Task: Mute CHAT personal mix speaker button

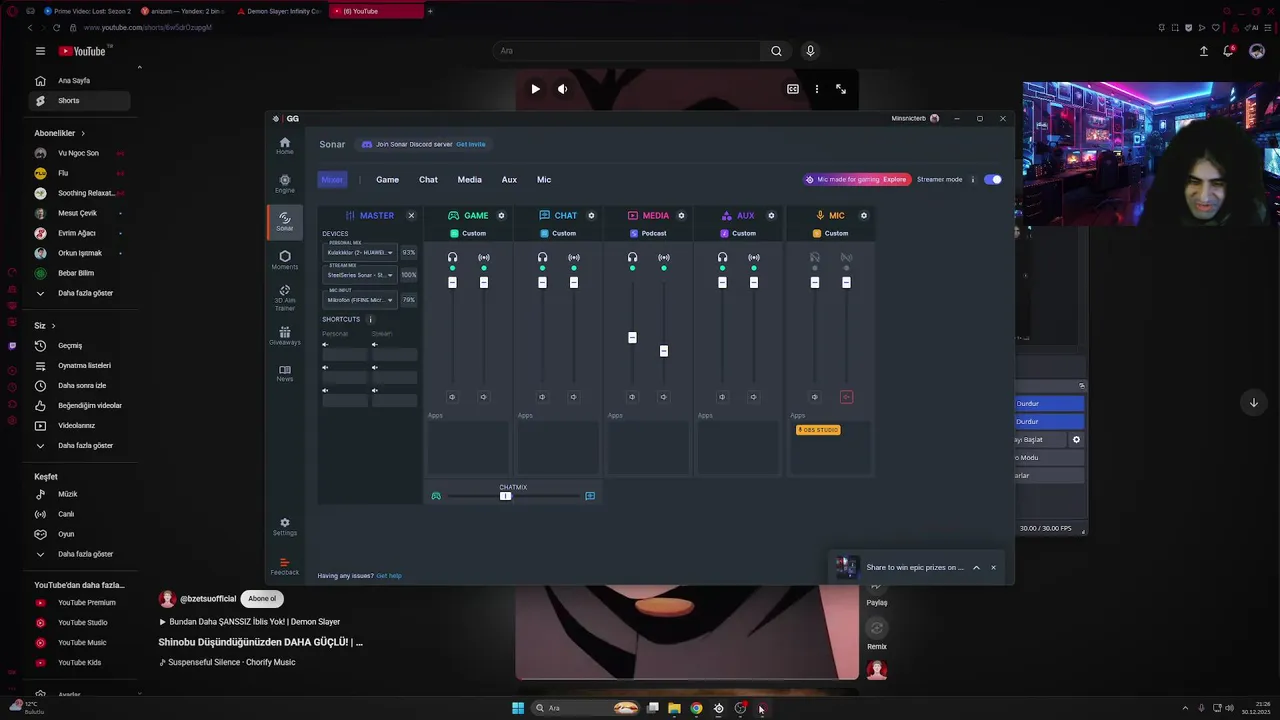Action: coord(542,397)
